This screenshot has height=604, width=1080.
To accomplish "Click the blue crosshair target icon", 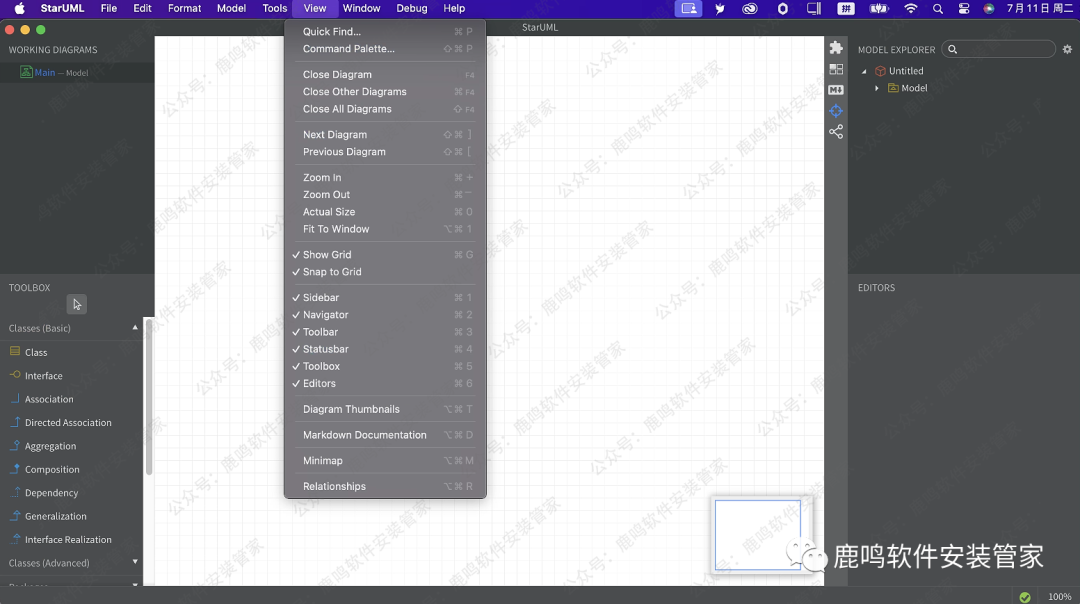I will [836, 111].
